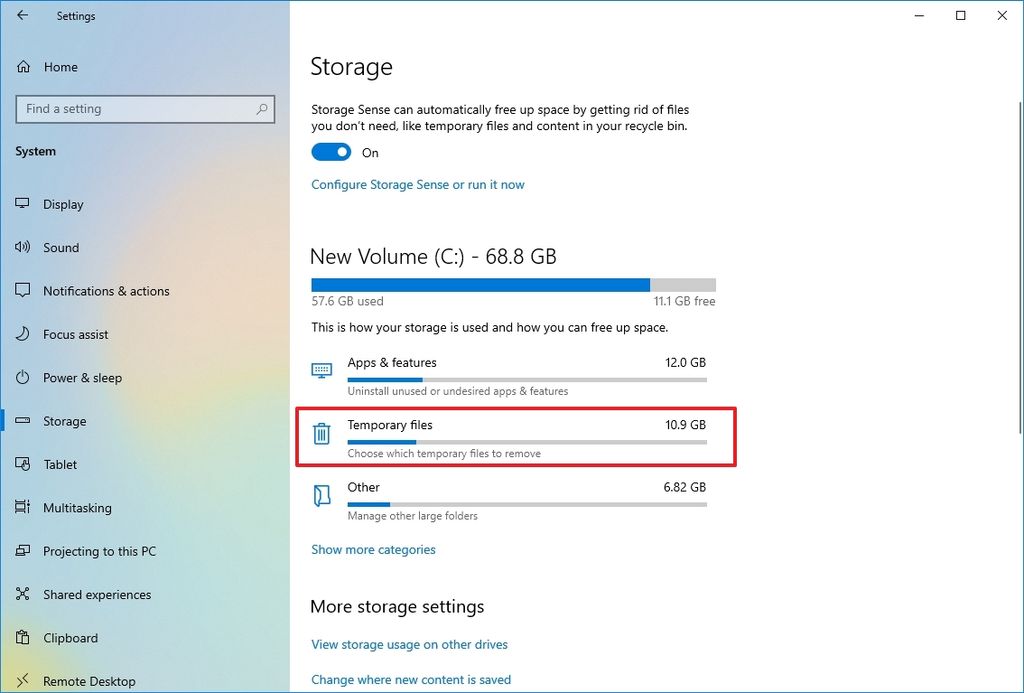Select the Tablet sidebar icon
This screenshot has height=693, width=1024.
(x=22, y=464)
